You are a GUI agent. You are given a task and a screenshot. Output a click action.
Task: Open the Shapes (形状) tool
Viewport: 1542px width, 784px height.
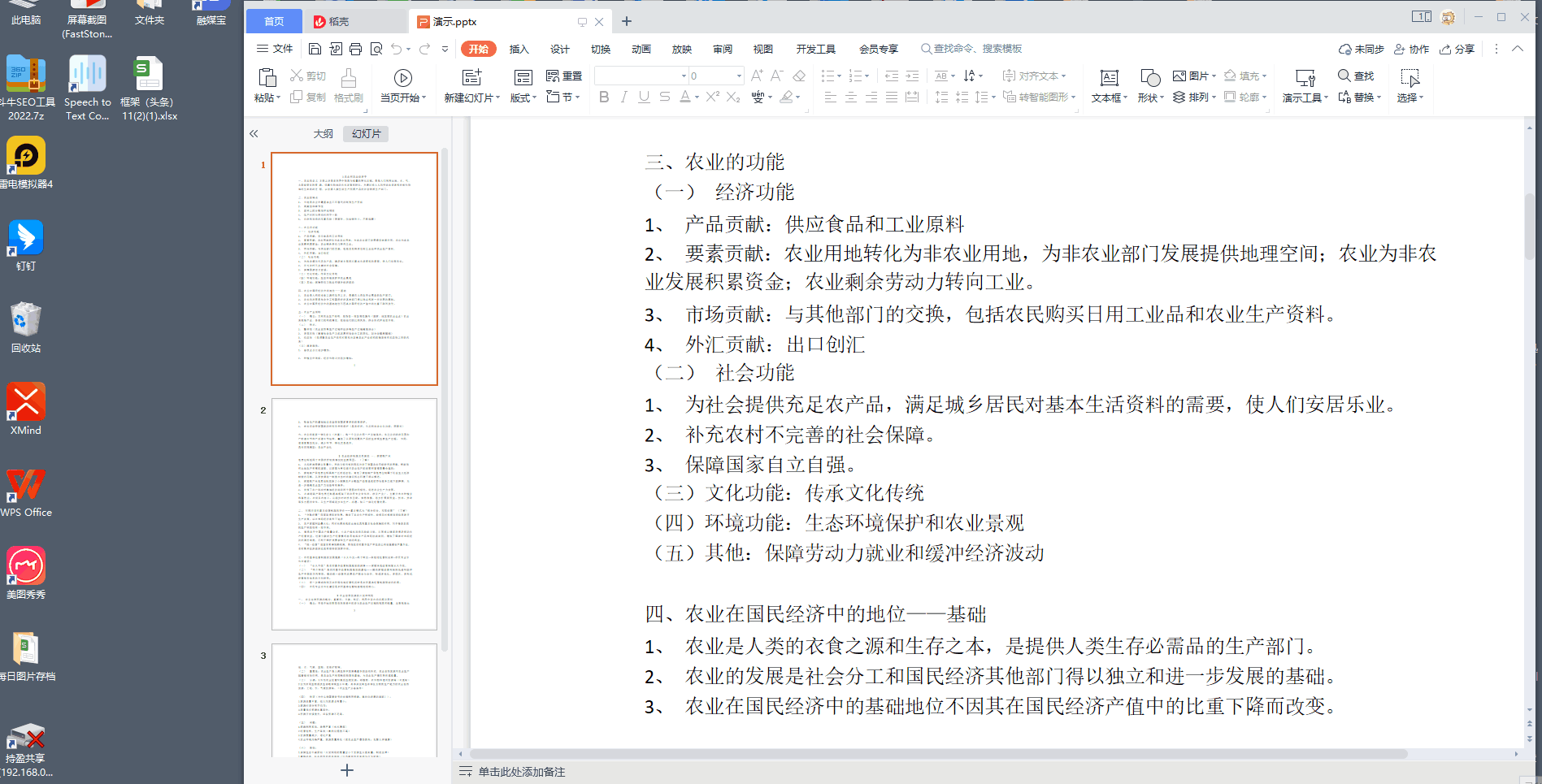[1150, 78]
